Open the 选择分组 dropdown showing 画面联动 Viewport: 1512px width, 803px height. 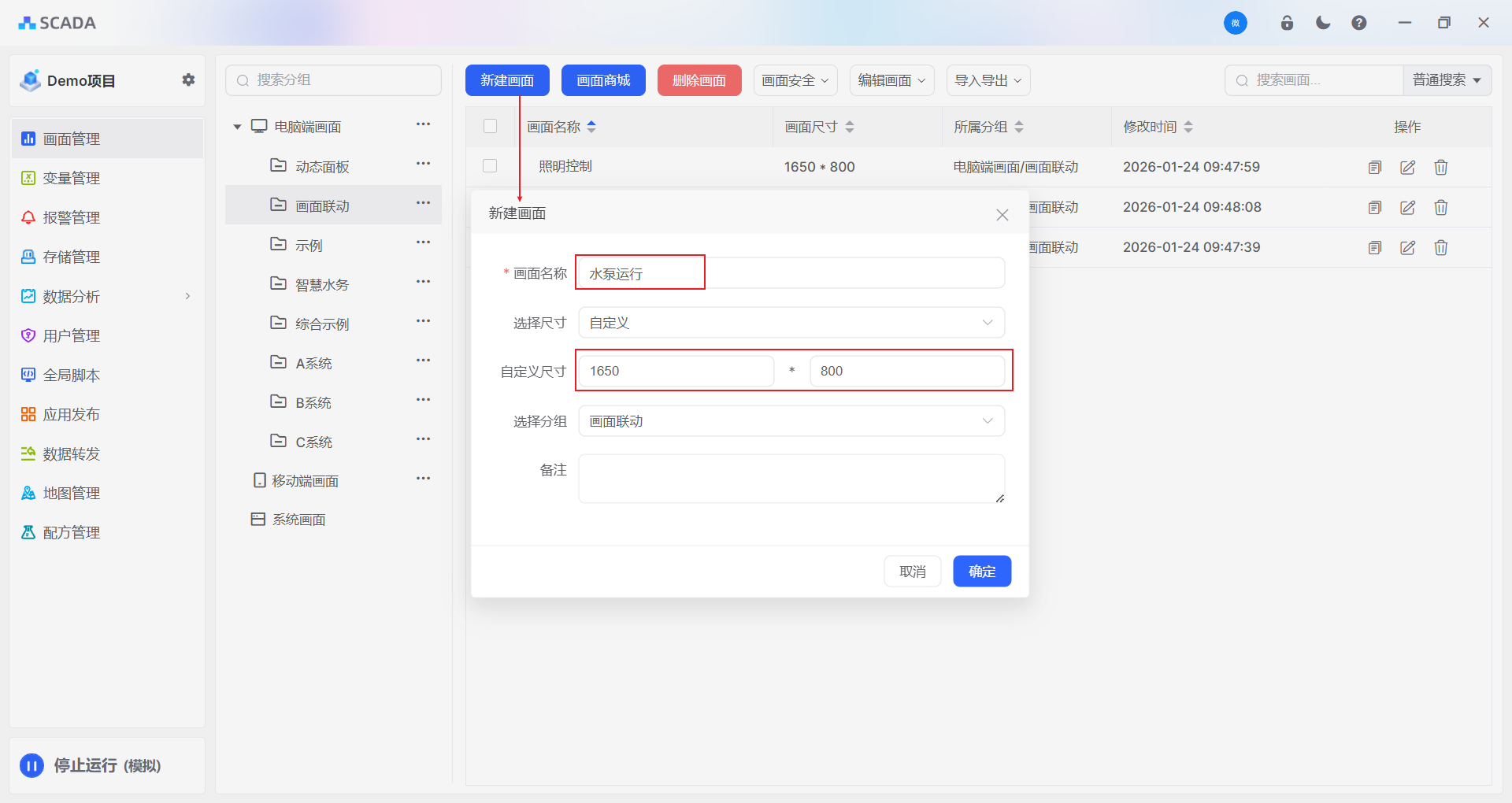click(791, 421)
